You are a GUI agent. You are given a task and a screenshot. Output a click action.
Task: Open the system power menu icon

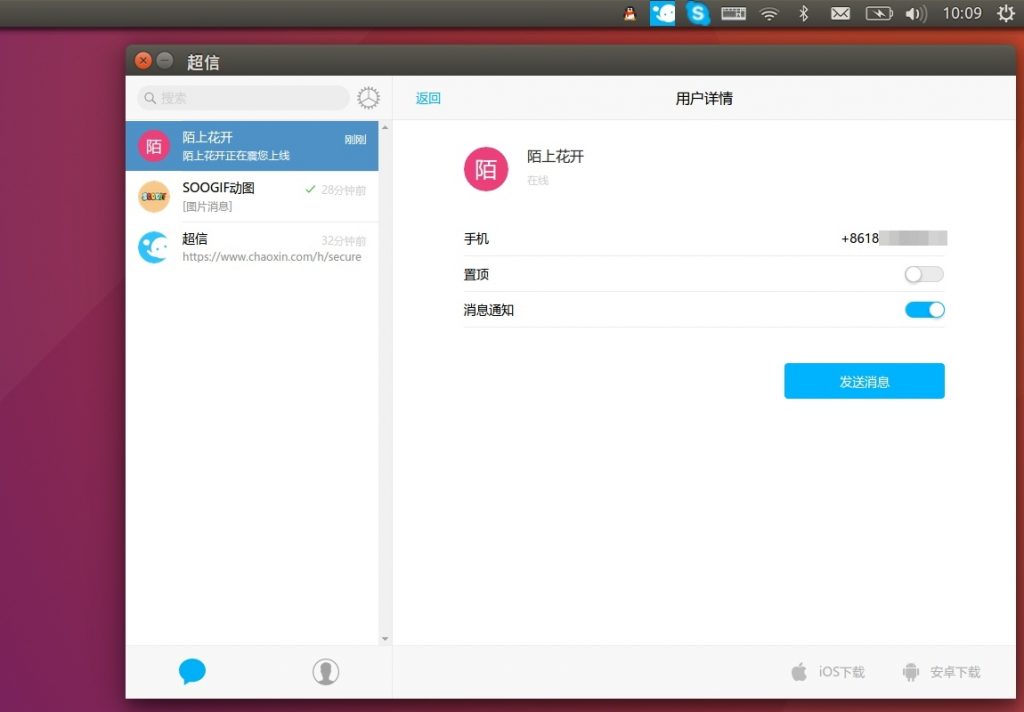pos(1005,14)
